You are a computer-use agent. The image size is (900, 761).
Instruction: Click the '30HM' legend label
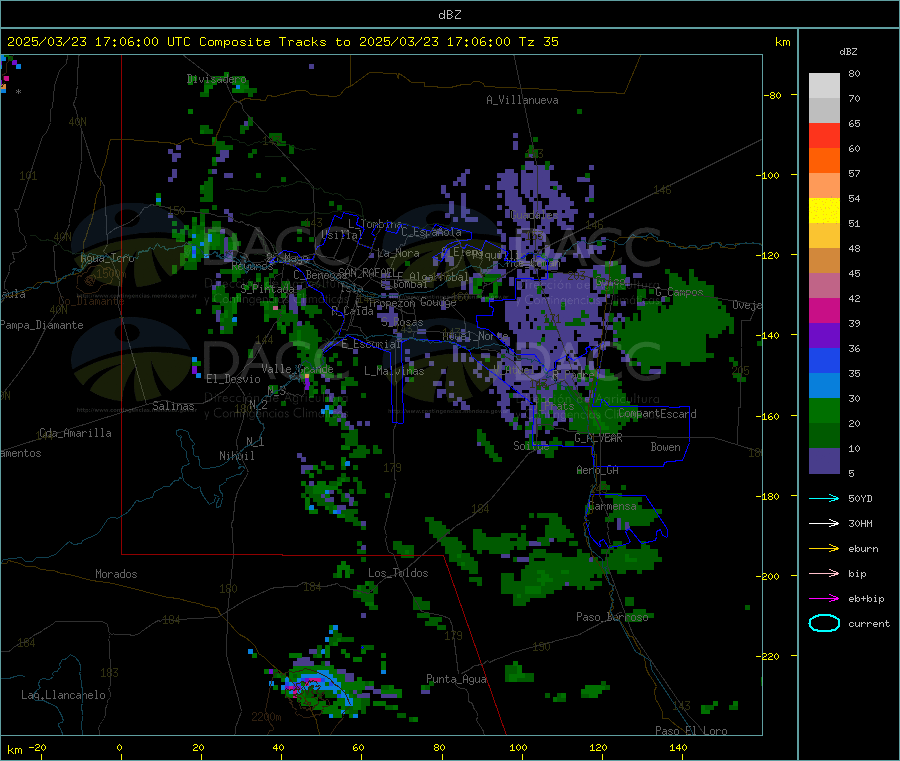coord(860,523)
